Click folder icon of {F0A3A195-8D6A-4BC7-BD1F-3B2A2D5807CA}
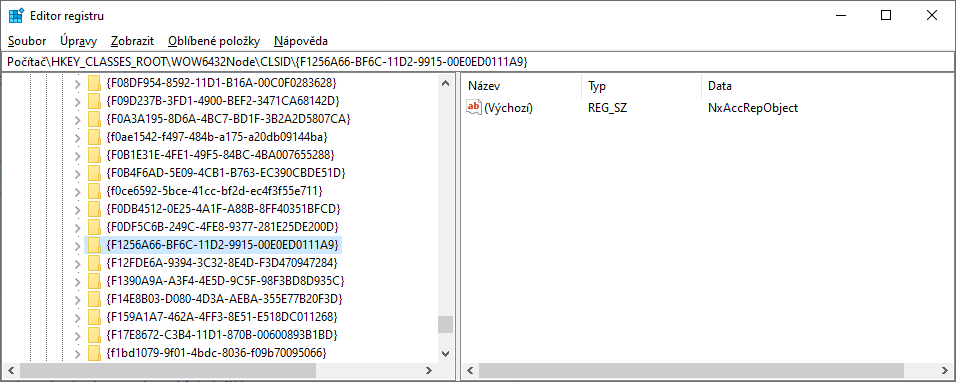This screenshot has width=956, height=382. pos(94,119)
